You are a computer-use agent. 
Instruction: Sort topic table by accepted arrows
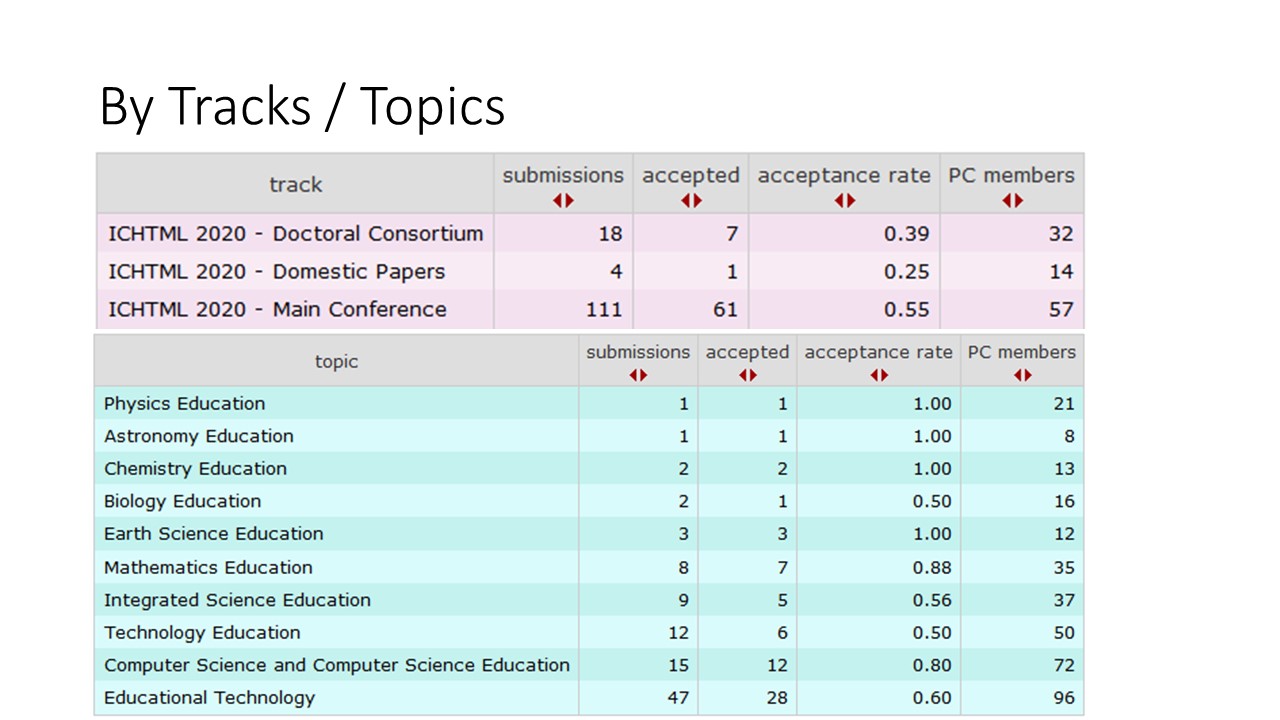pos(747,375)
